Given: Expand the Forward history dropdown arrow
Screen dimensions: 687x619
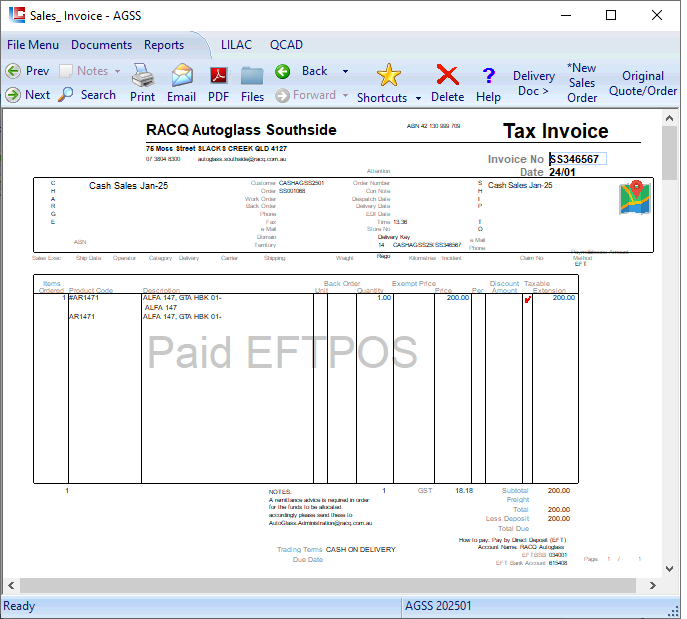Looking at the screenshot, I should point(345,95).
